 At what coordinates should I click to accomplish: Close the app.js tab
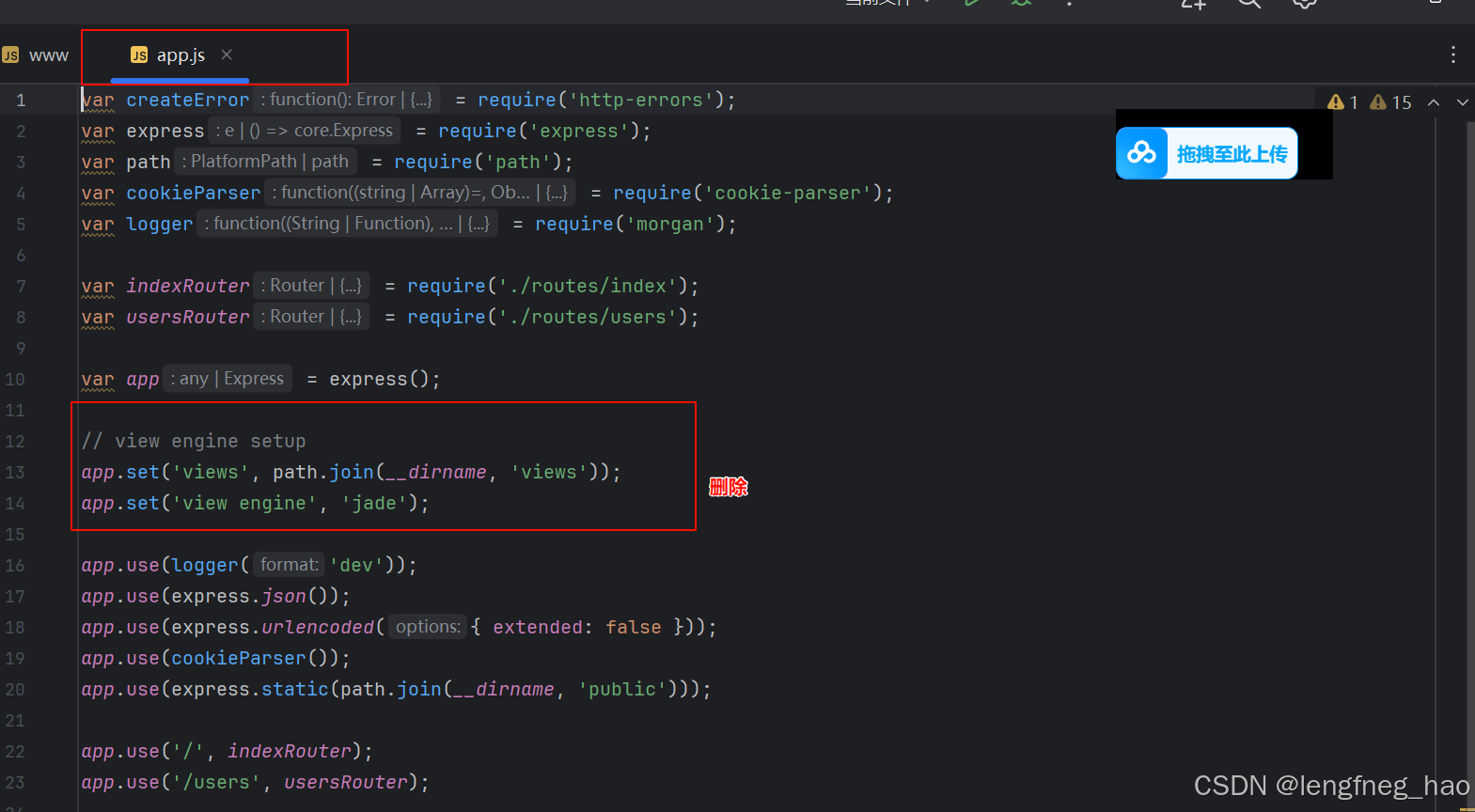click(x=227, y=55)
